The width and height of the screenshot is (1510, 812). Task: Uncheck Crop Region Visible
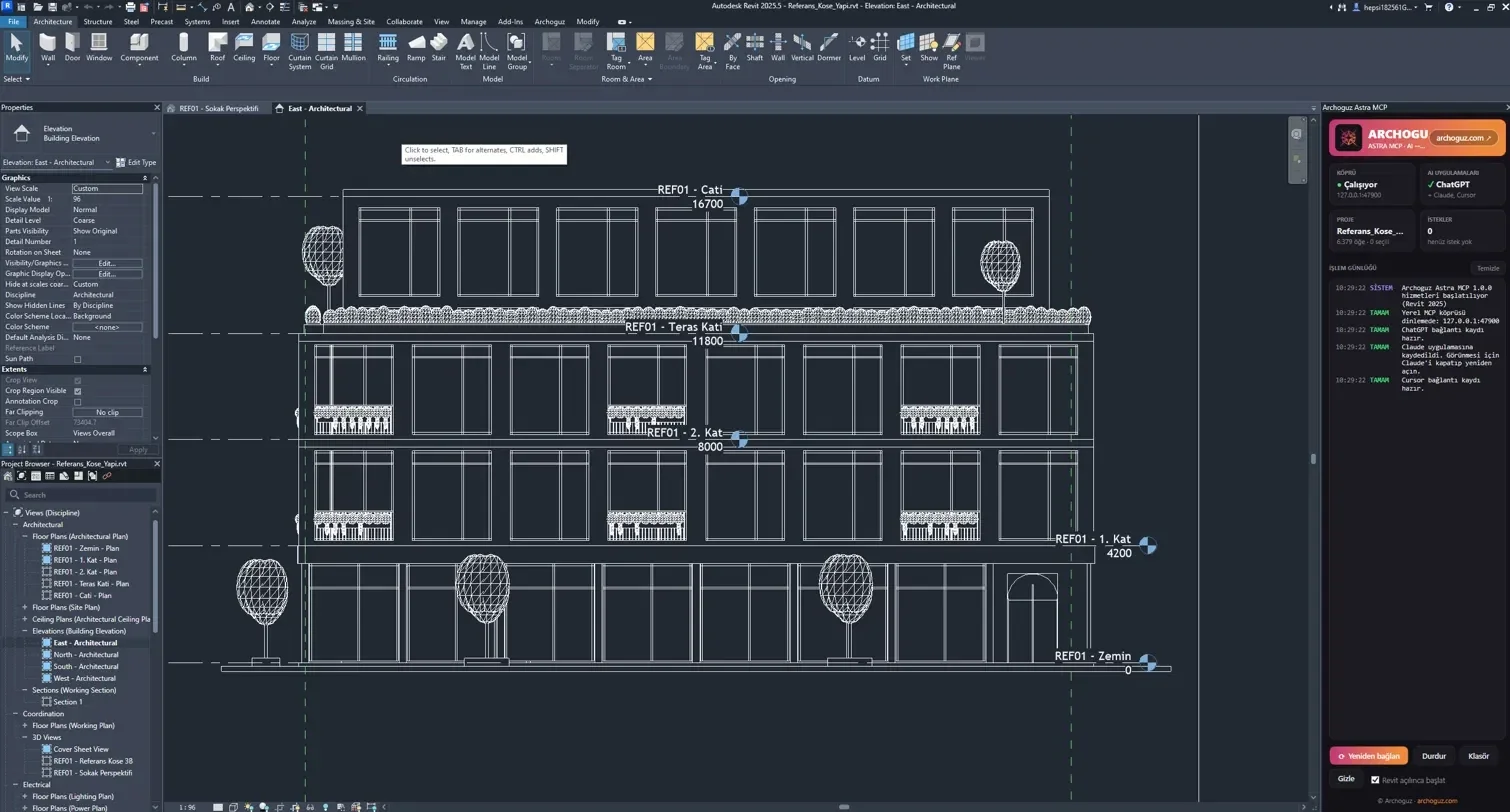click(78, 391)
